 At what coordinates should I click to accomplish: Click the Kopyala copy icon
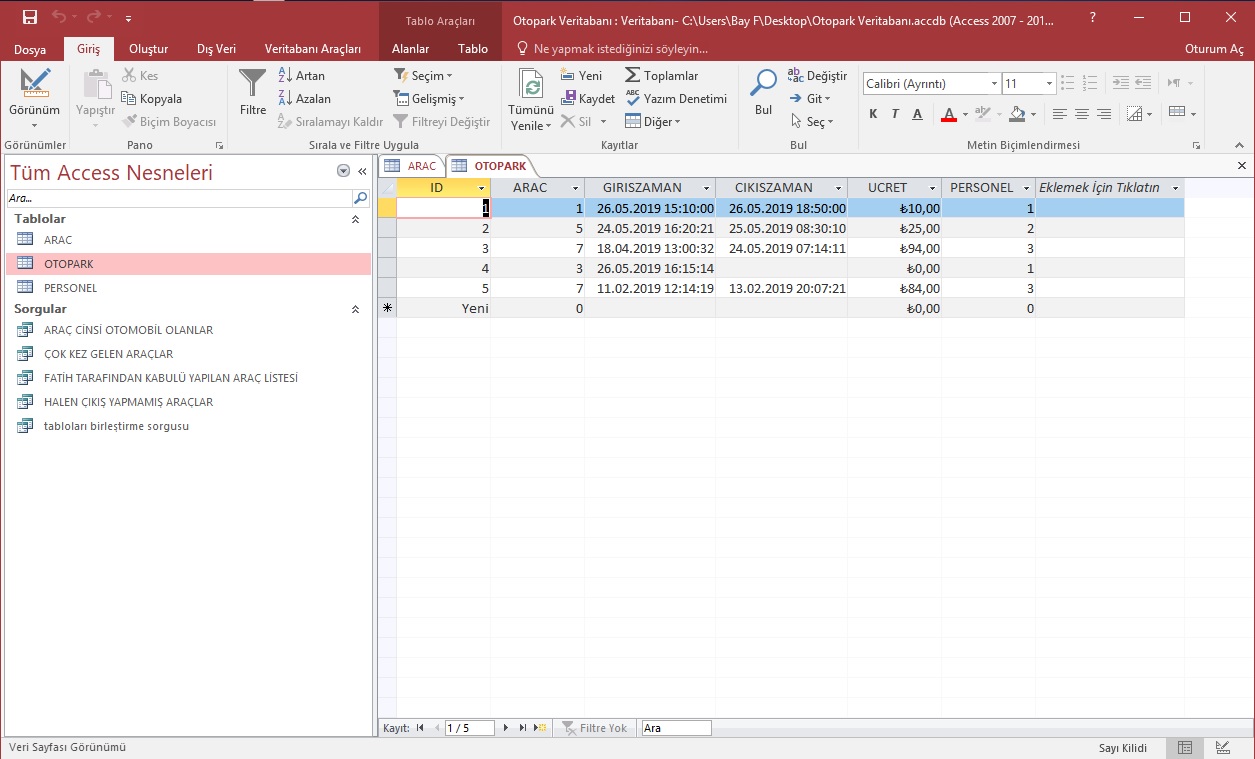pos(129,99)
